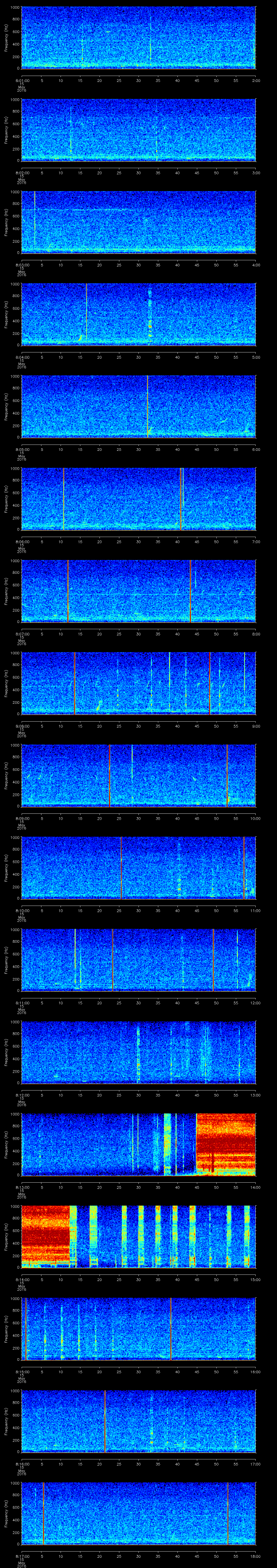Click the large red broadband block in the 8:14:00 panel
This screenshot has width=277, height=1568.
point(46,1236)
